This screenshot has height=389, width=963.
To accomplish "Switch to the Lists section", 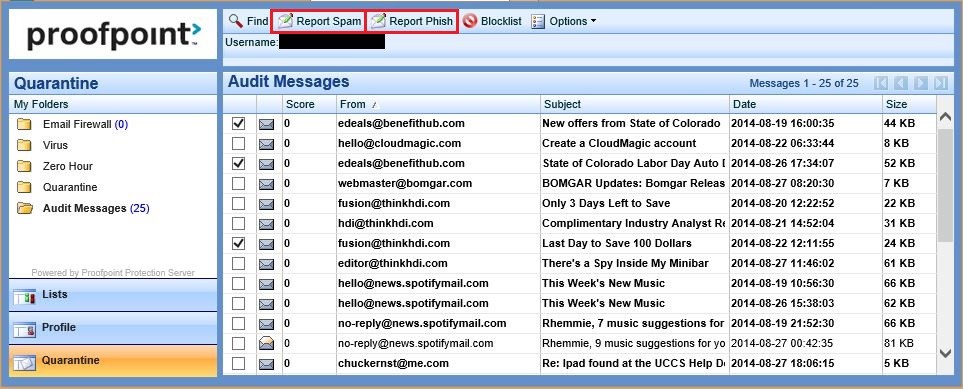I will point(113,295).
